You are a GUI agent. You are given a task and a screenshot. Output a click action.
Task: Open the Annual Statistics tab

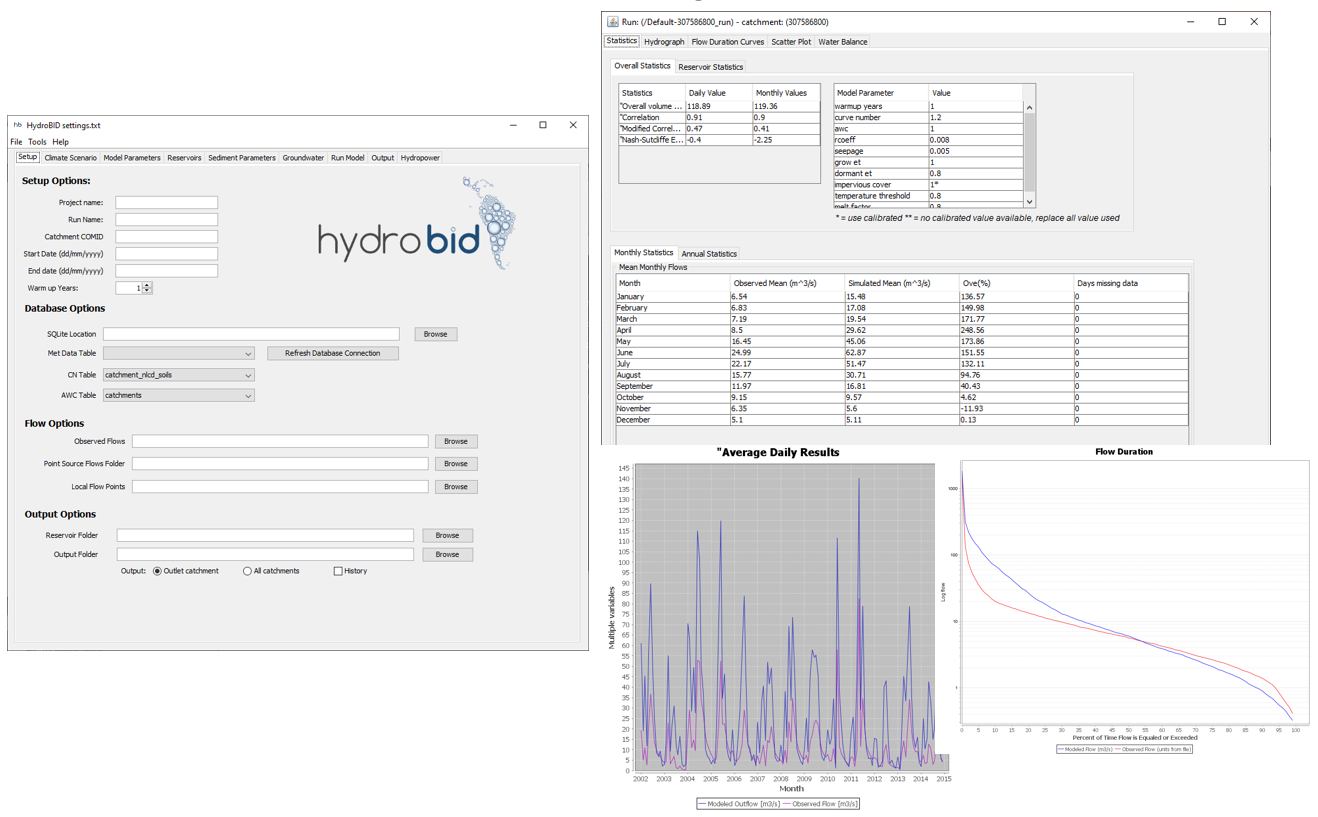(709, 254)
